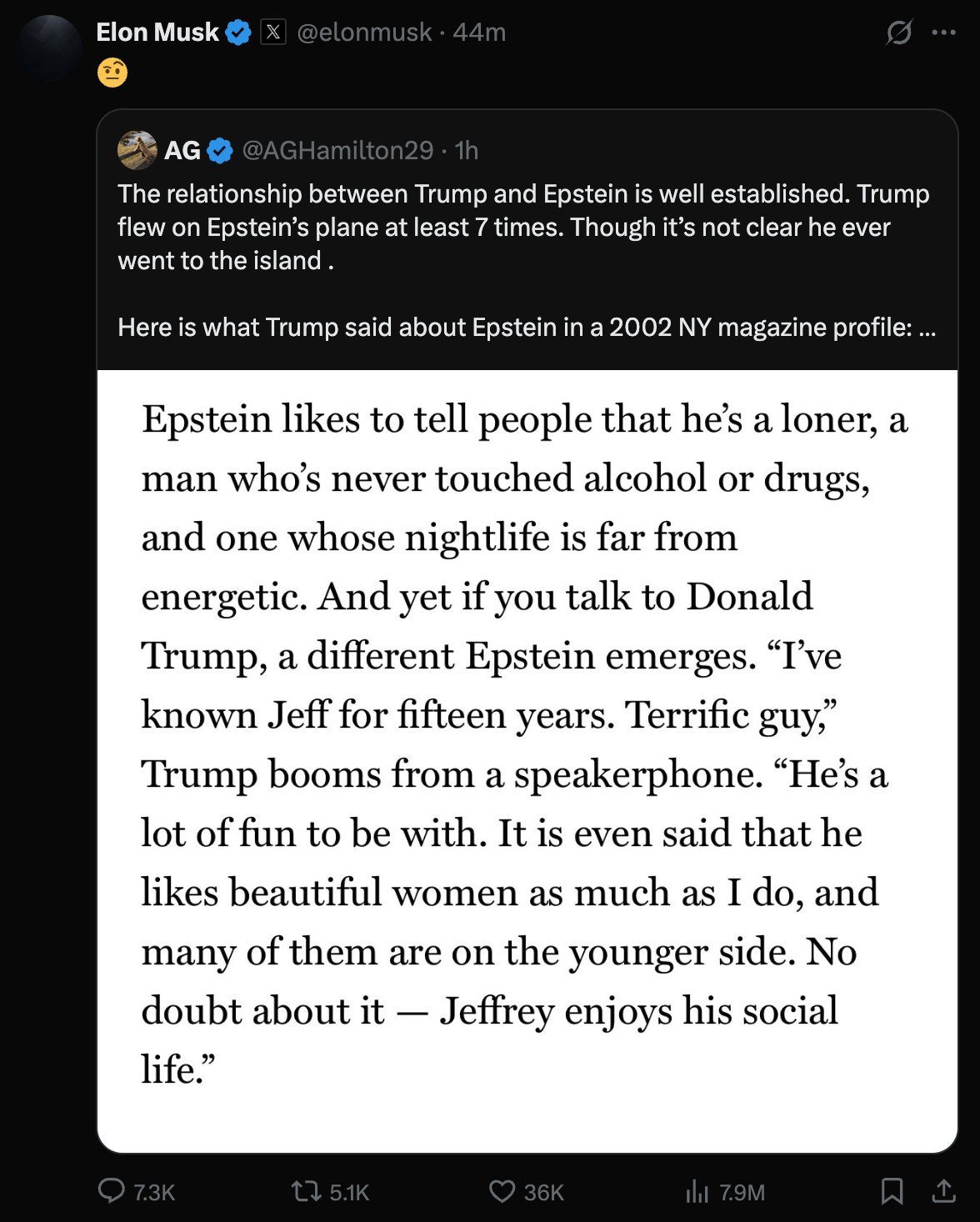This screenshot has width=980, height=1222.
Task: Open the three-dot more options menu
Action: pos(944,33)
